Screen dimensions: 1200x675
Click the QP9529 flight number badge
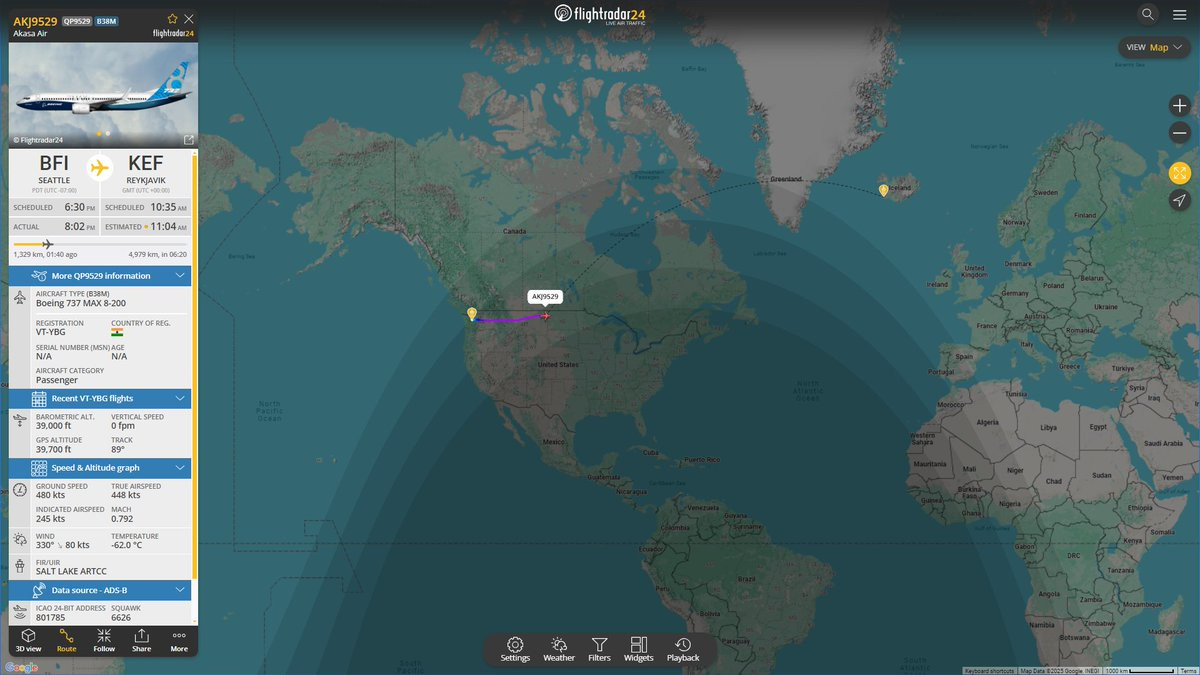76,20
